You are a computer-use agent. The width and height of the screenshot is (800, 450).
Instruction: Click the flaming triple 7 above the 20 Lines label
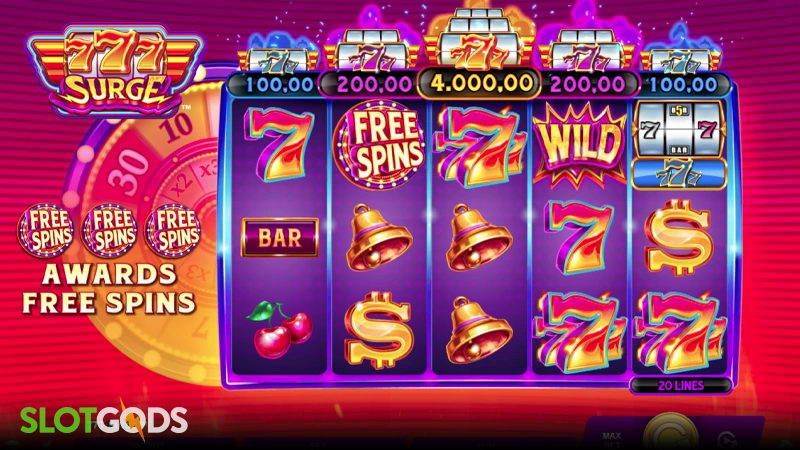pos(679,332)
